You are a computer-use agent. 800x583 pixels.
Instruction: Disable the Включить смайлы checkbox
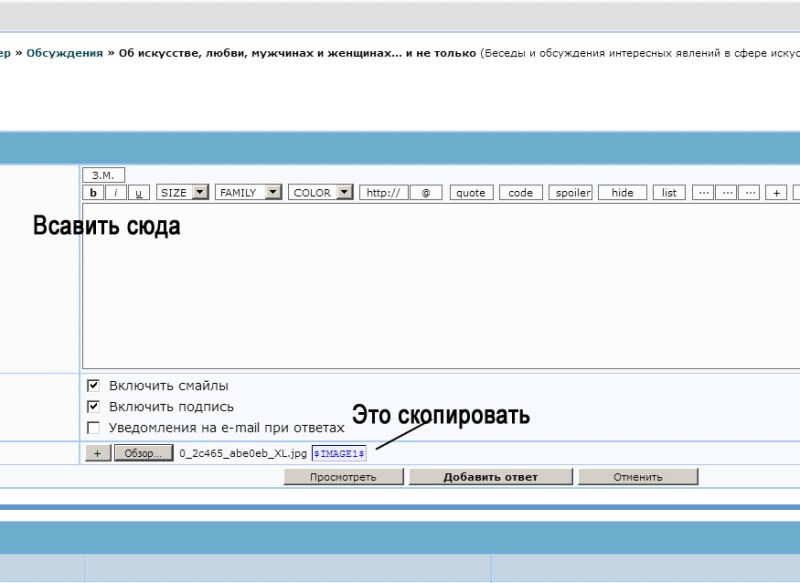click(x=94, y=385)
